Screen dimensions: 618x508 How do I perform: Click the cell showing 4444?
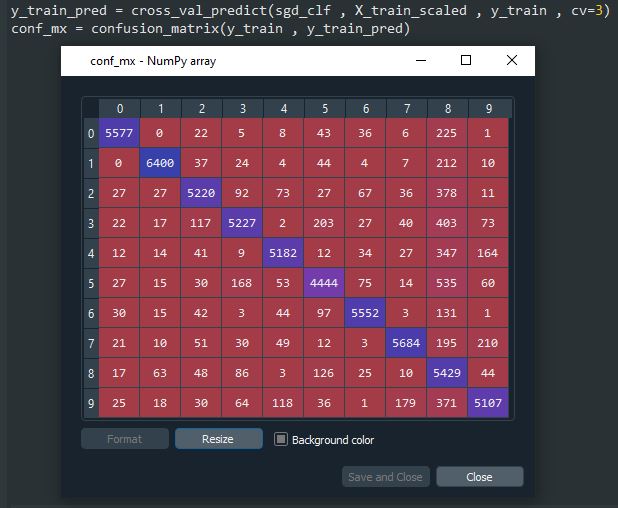tap(324, 283)
